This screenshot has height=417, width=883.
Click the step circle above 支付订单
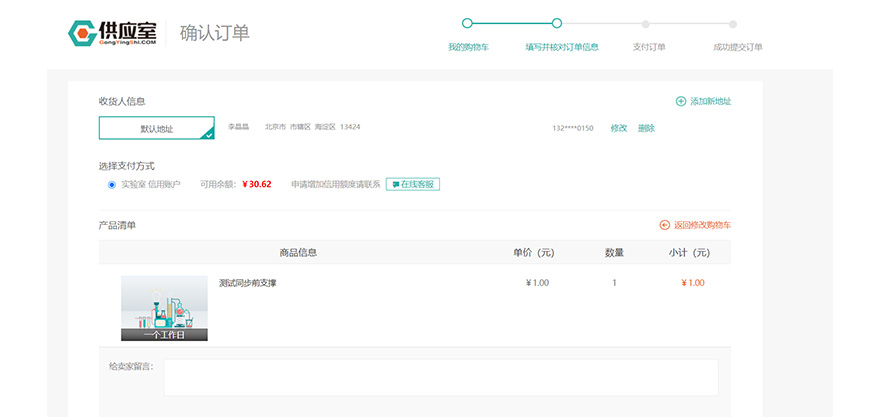[x=646, y=23]
